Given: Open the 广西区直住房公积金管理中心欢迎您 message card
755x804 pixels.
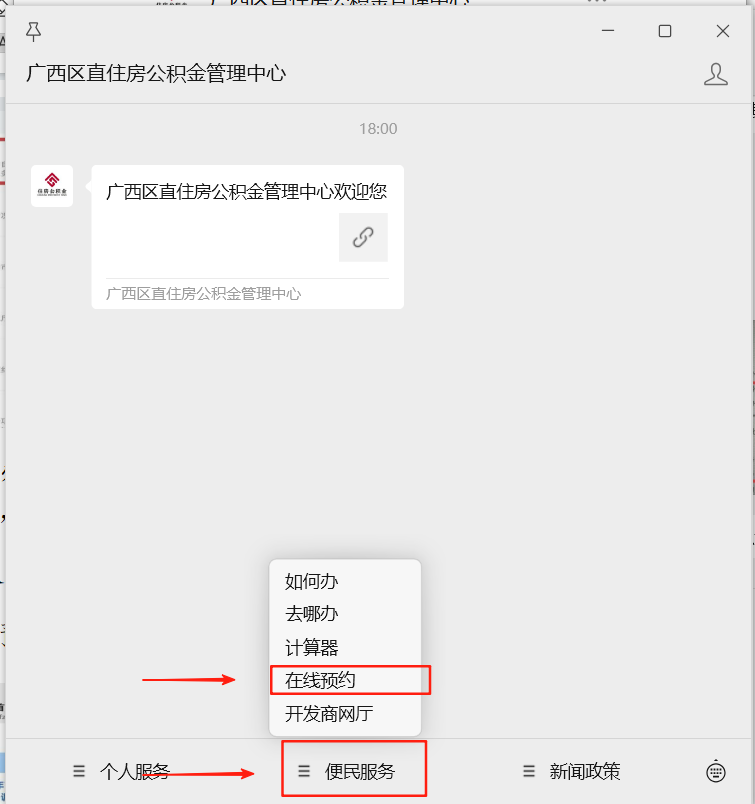Looking at the screenshot, I should tap(247, 237).
